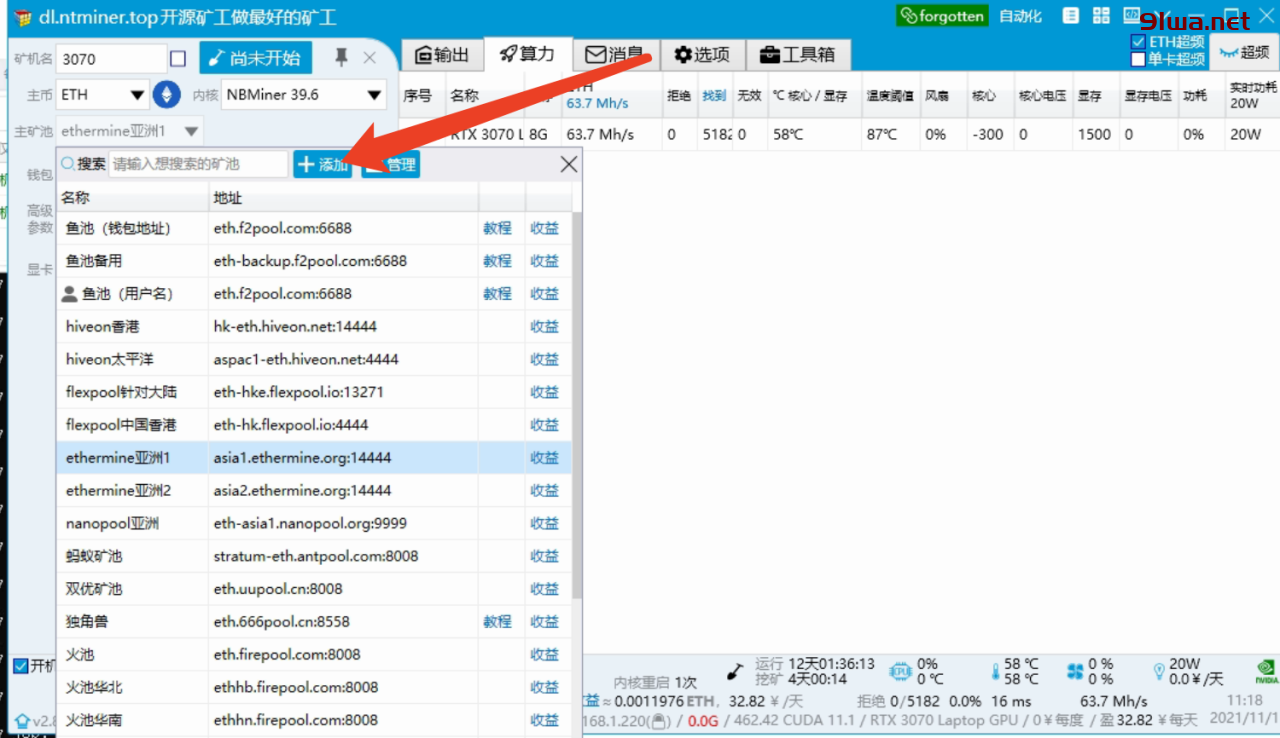
Task: Click the Ethereum coin logo icon
Action: coord(165,95)
